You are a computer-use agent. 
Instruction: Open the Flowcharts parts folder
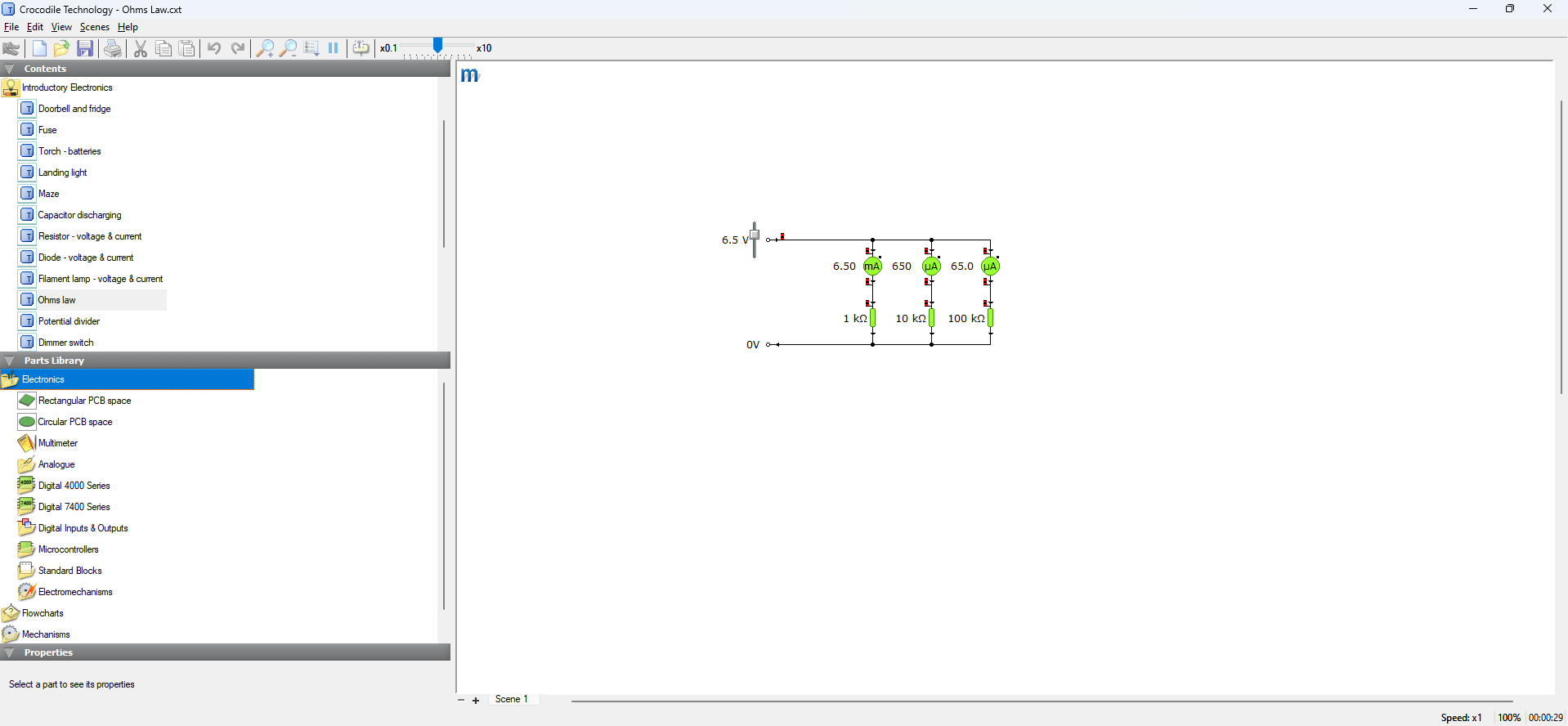click(33, 613)
